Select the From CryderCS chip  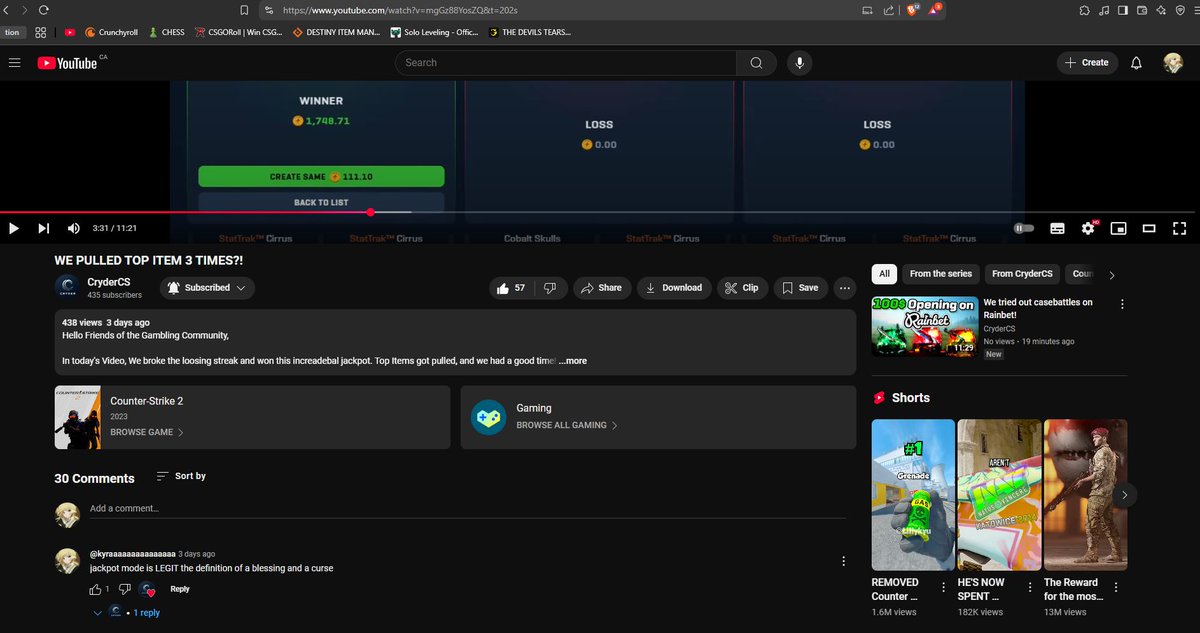point(1022,273)
